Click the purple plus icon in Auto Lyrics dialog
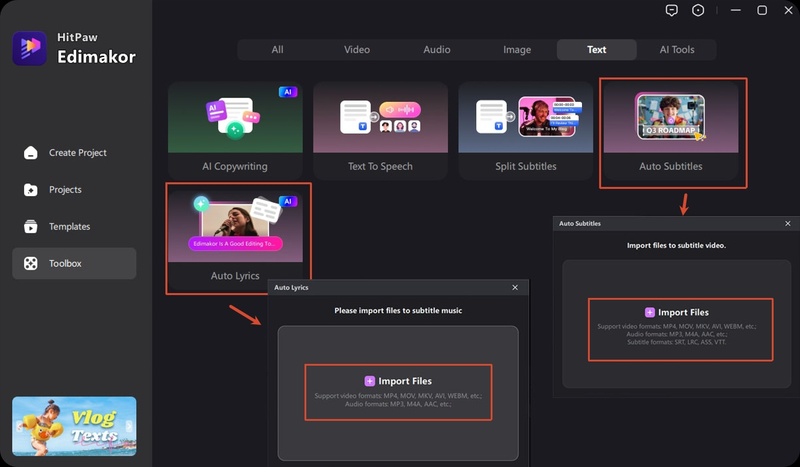Viewport: 800px width, 467px height. click(x=369, y=381)
